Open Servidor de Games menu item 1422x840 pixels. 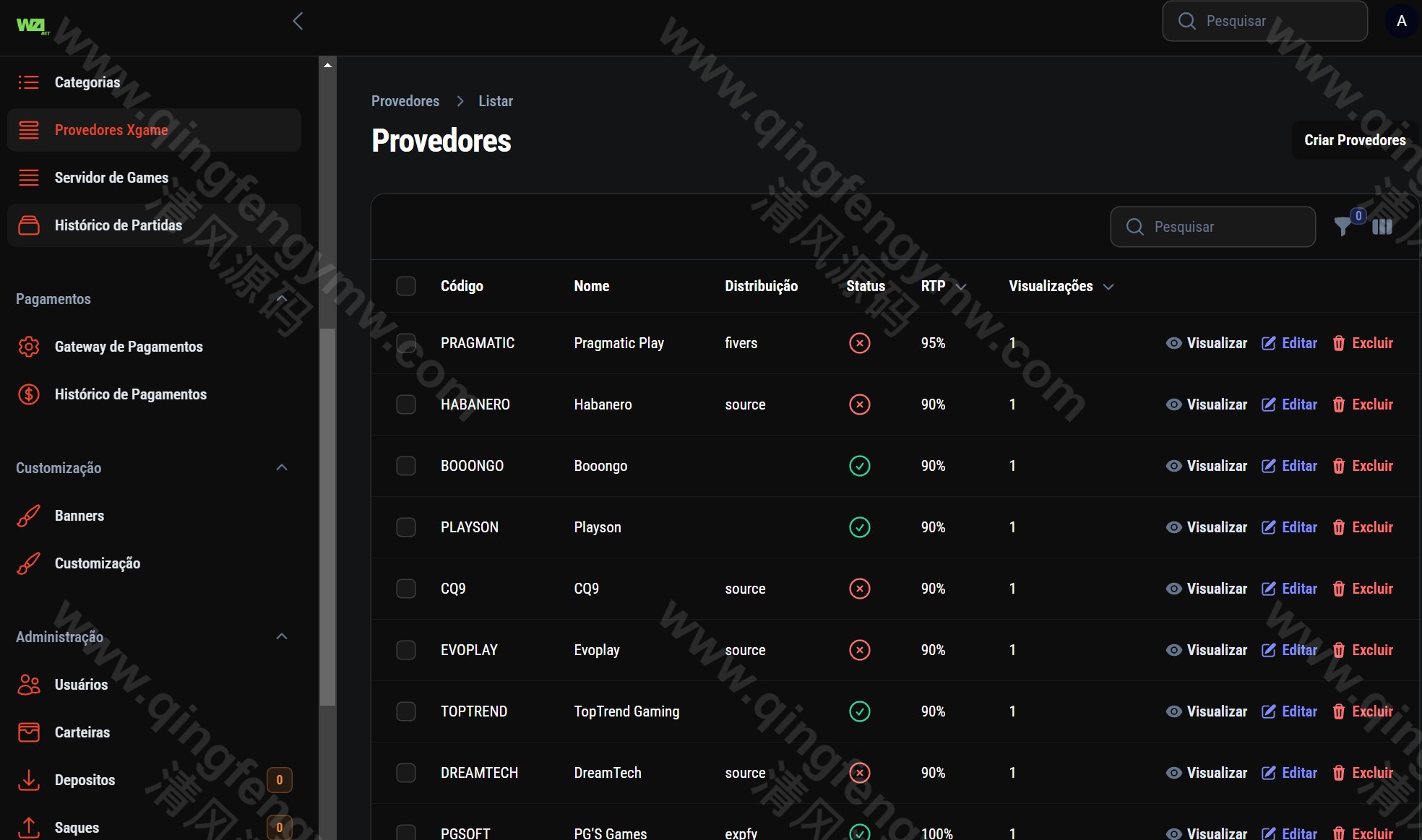pos(154,178)
